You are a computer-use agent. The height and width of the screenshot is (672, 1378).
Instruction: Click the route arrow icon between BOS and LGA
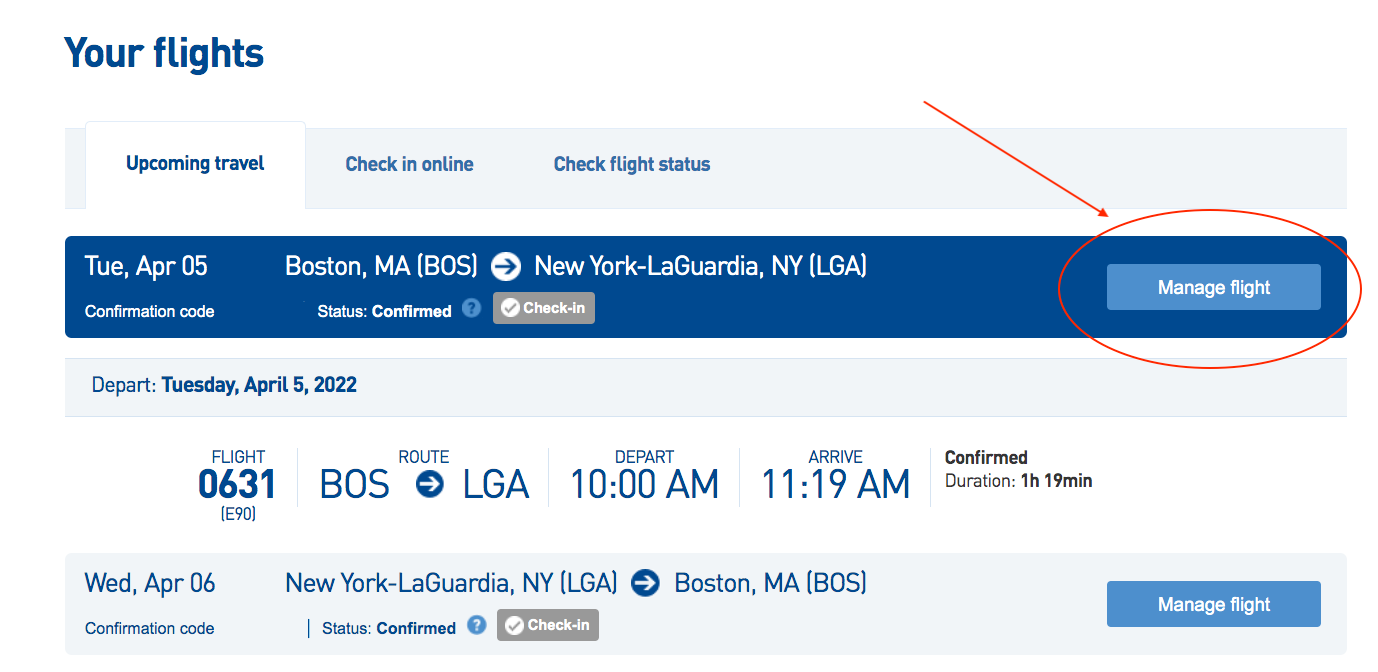(507, 266)
